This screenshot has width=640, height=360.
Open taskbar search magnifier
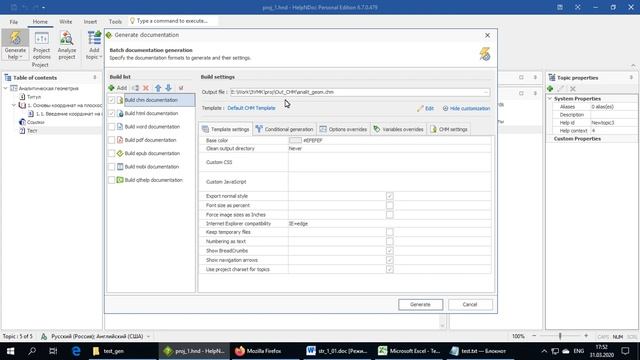pyautogui.click(x=32, y=351)
